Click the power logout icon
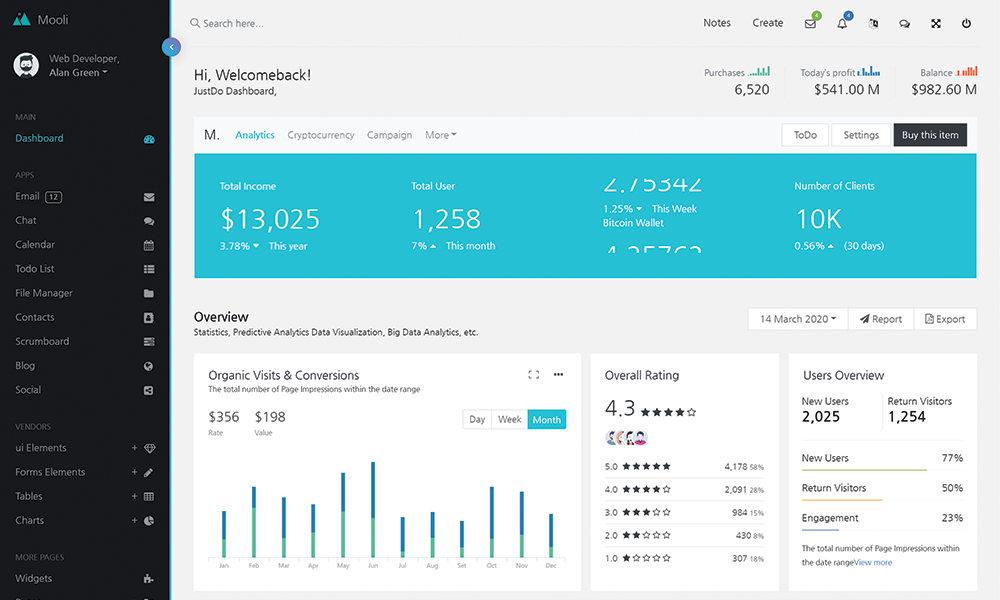1000x600 pixels. [966, 23]
